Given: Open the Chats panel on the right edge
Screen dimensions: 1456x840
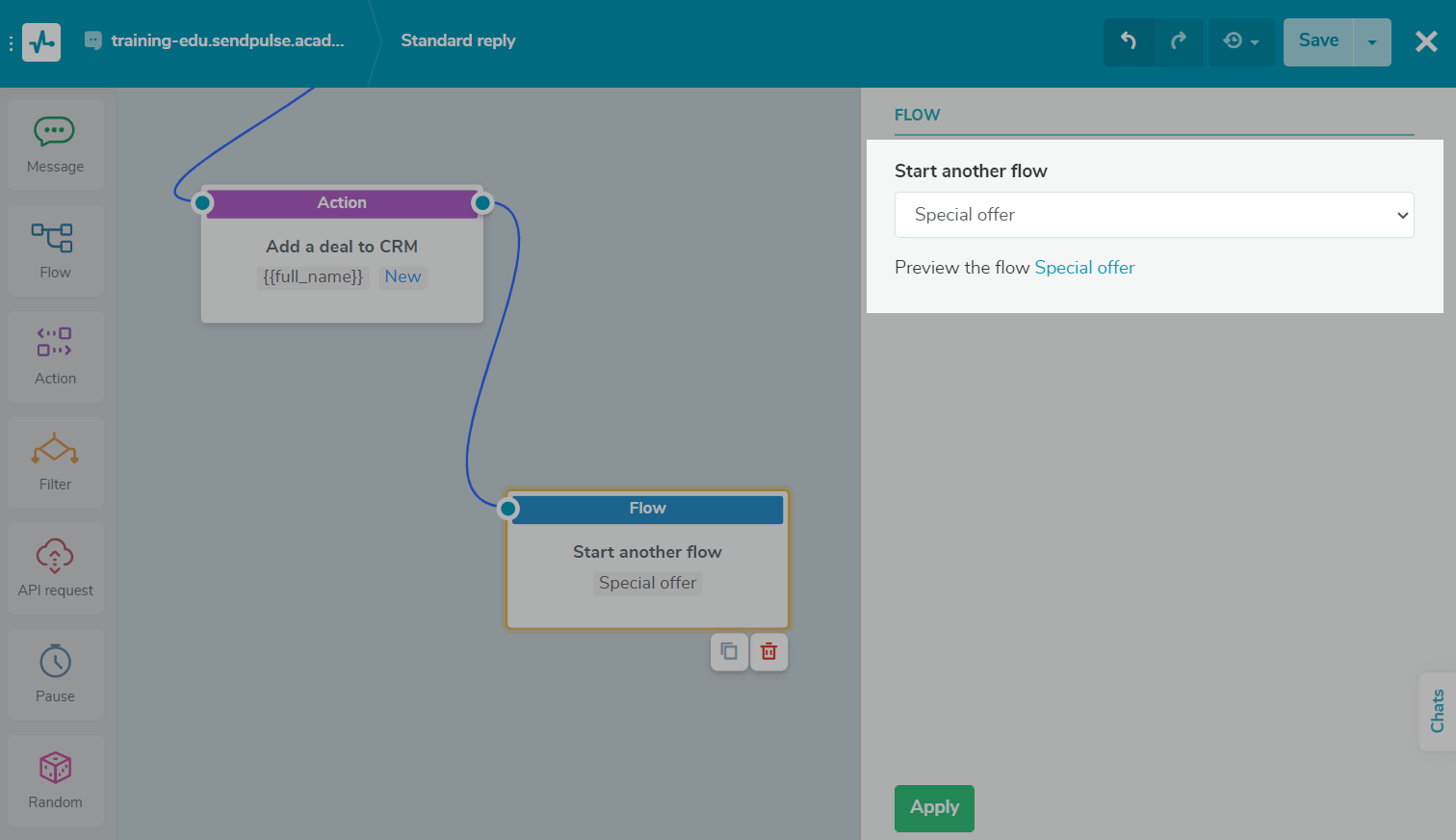Looking at the screenshot, I should tap(1439, 711).
